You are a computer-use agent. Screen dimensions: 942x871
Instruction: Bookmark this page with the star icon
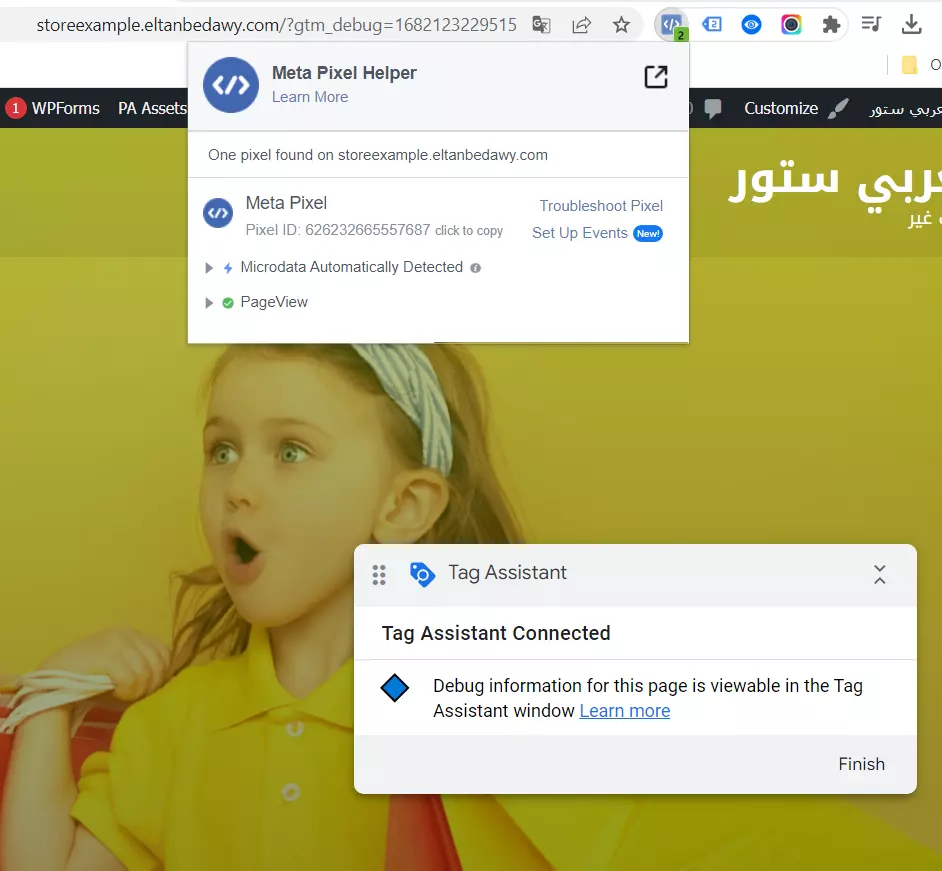[620, 24]
